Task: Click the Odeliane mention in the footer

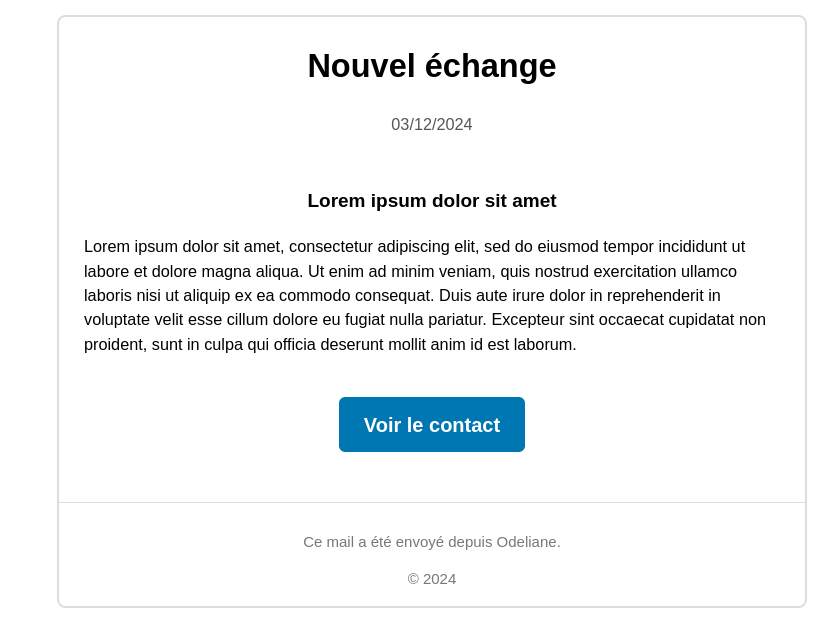Action: (528, 542)
